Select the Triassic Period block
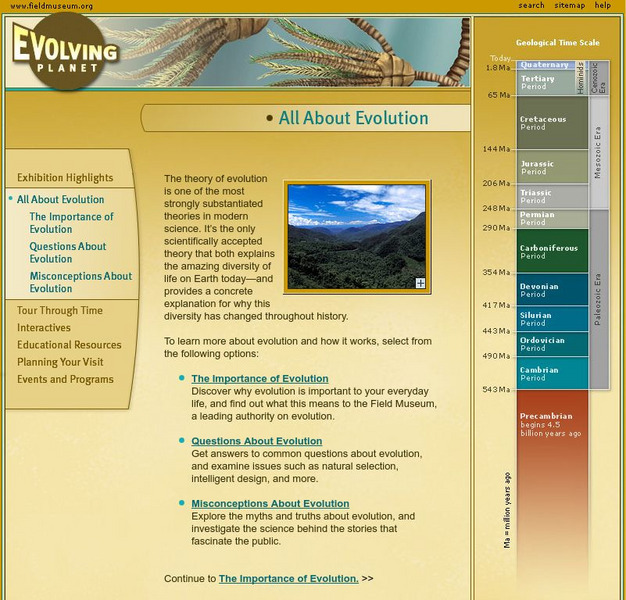Viewport: 626px width, 600px height. [553, 196]
